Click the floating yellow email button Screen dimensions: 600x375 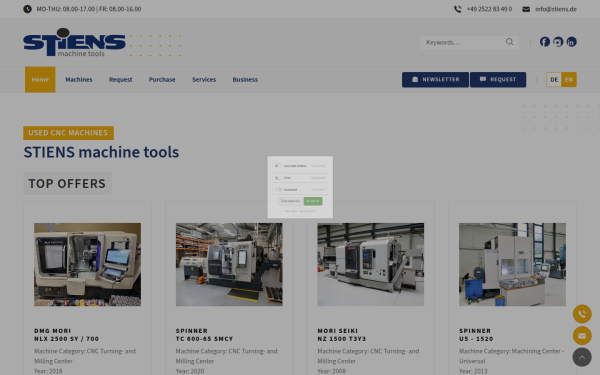[x=582, y=336]
